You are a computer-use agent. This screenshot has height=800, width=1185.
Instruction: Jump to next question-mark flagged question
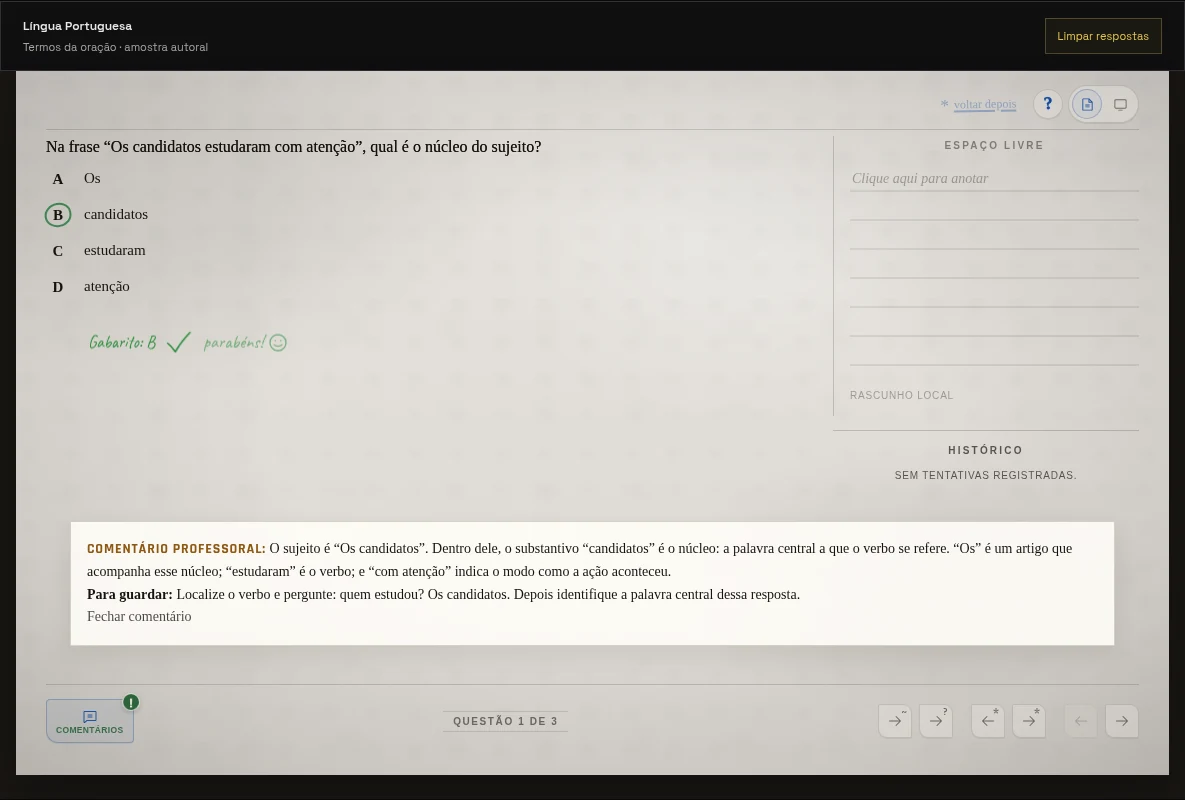[936, 721]
